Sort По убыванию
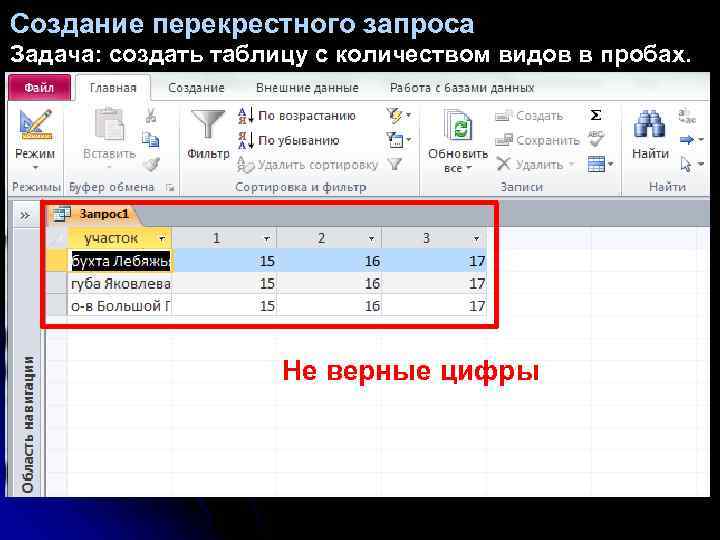Screen dimensions: 720x540 tap(289, 140)
